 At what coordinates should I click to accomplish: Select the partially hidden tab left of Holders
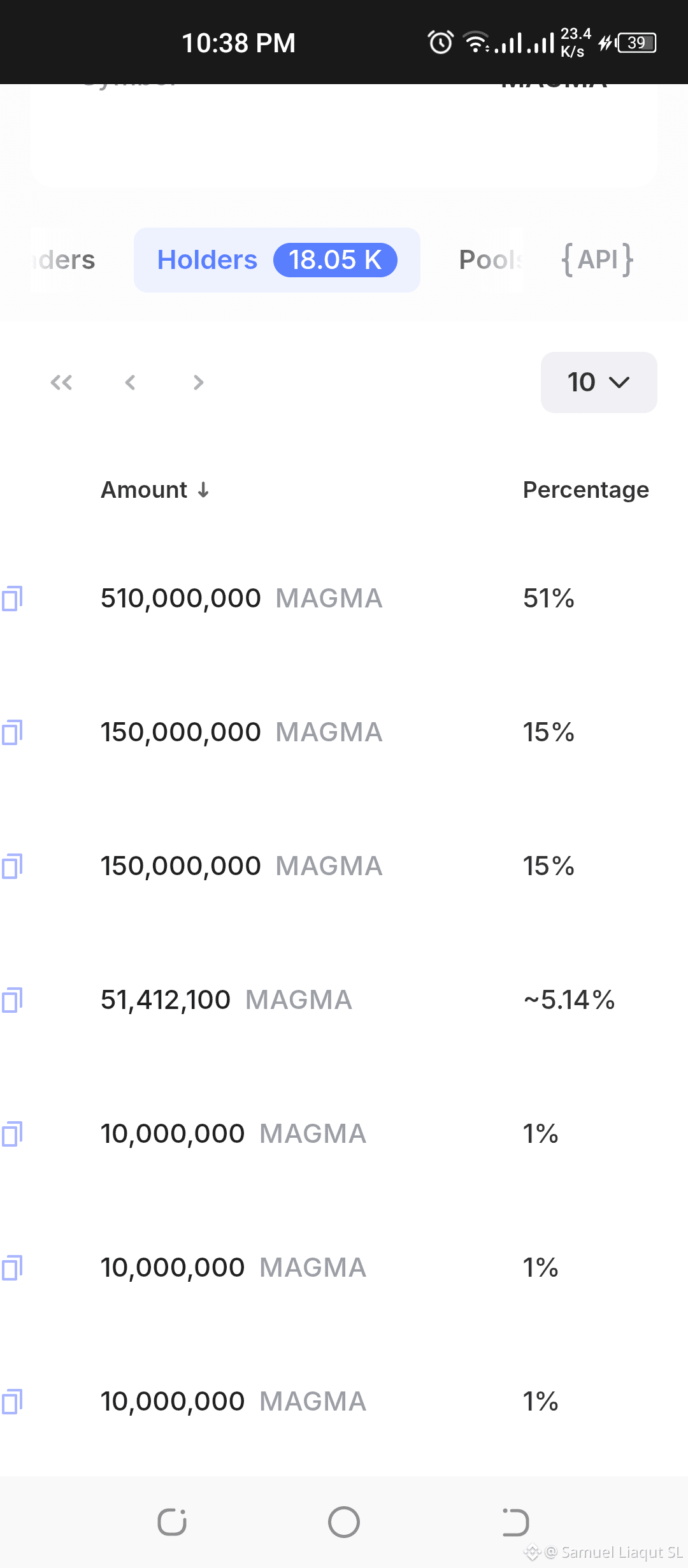[x=62, y=260]
